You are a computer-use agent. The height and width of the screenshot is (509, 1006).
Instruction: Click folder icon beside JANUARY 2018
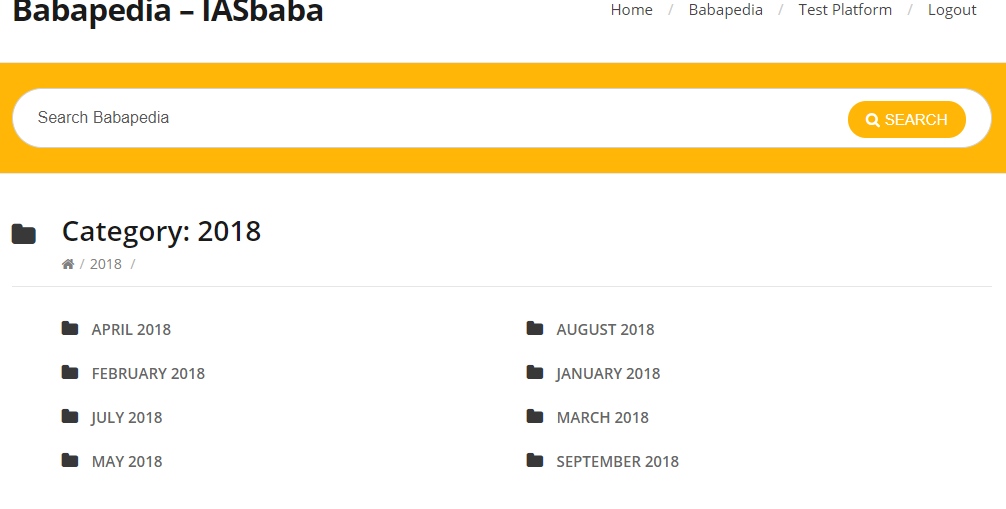(x=535, y=372)
